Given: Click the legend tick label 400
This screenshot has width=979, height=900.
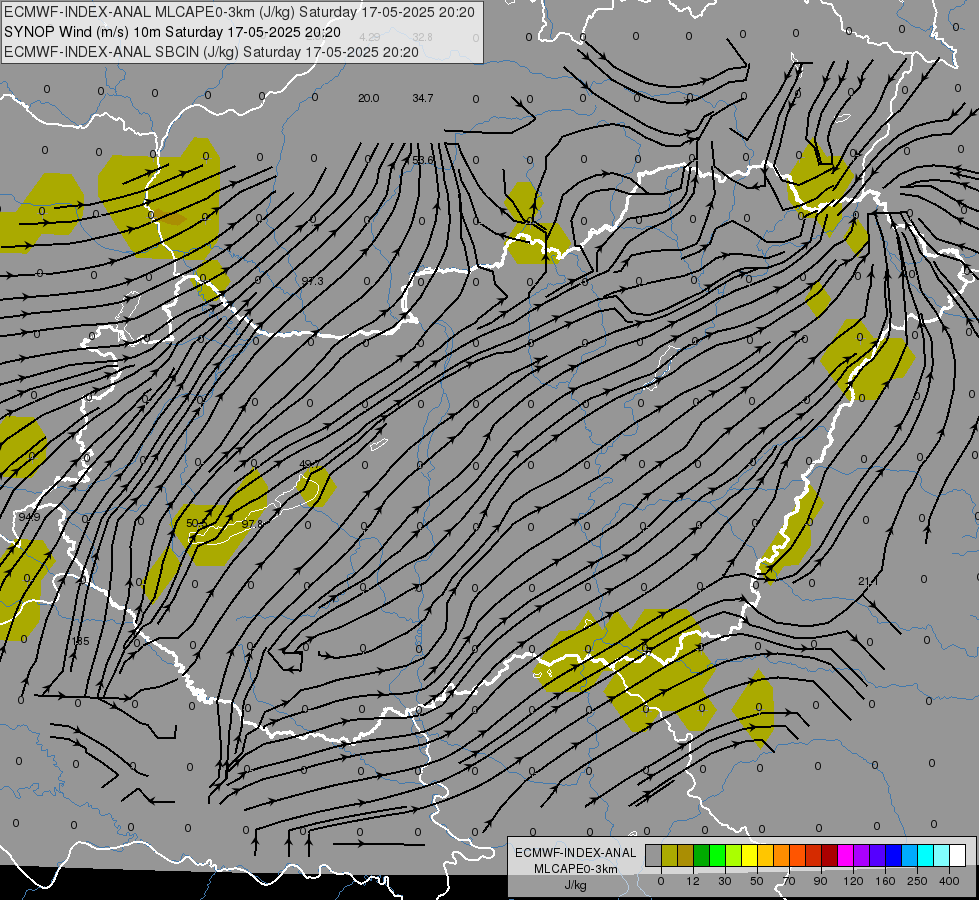Looking at the screenshot, I should [949, 881].
